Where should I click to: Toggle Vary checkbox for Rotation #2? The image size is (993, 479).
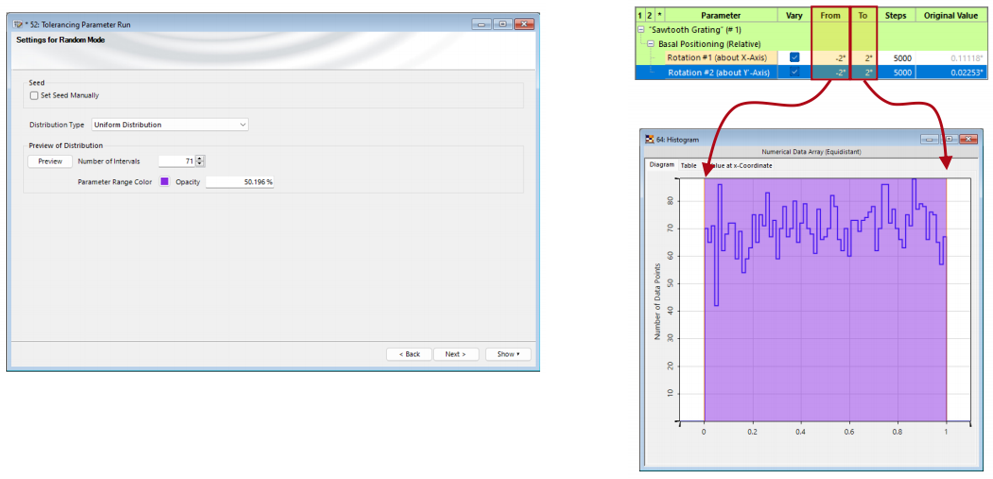tap(795, 72)
